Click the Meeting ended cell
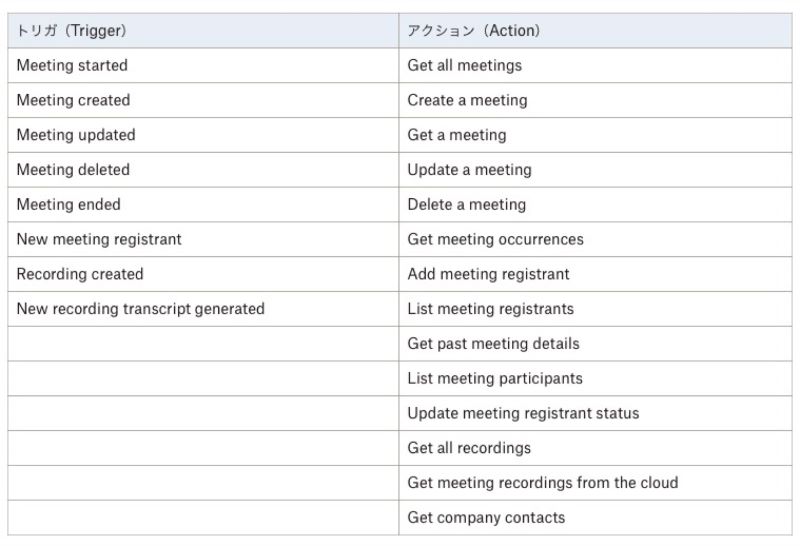This screenshot has width=800, height=546. point(203,204)
